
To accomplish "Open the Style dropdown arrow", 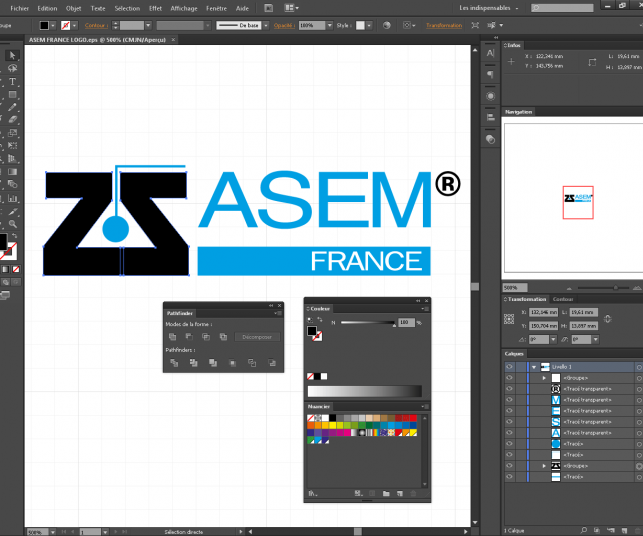I will [x=369, y=25].
